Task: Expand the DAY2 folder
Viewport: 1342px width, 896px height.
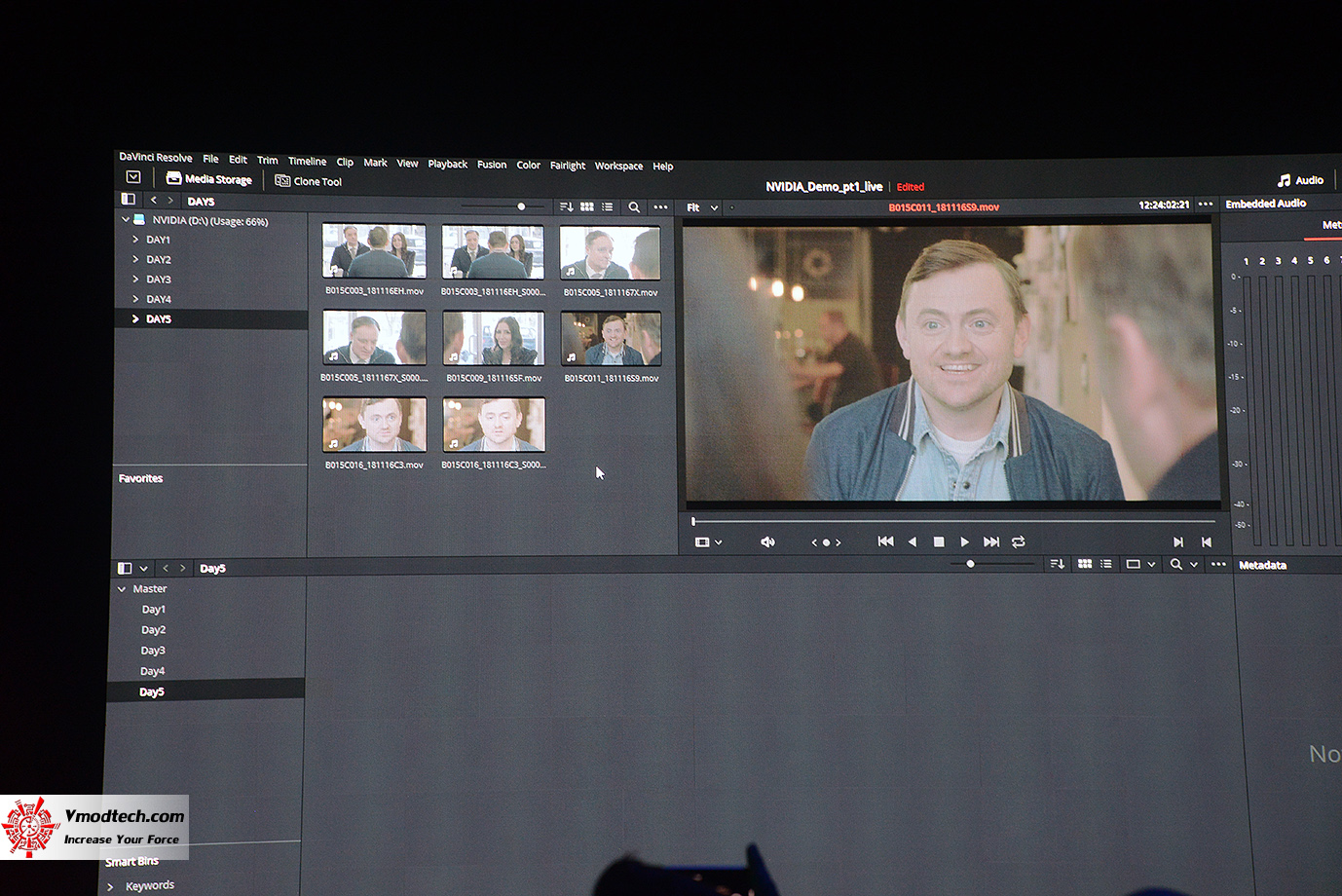Action: tap(135, 259)
